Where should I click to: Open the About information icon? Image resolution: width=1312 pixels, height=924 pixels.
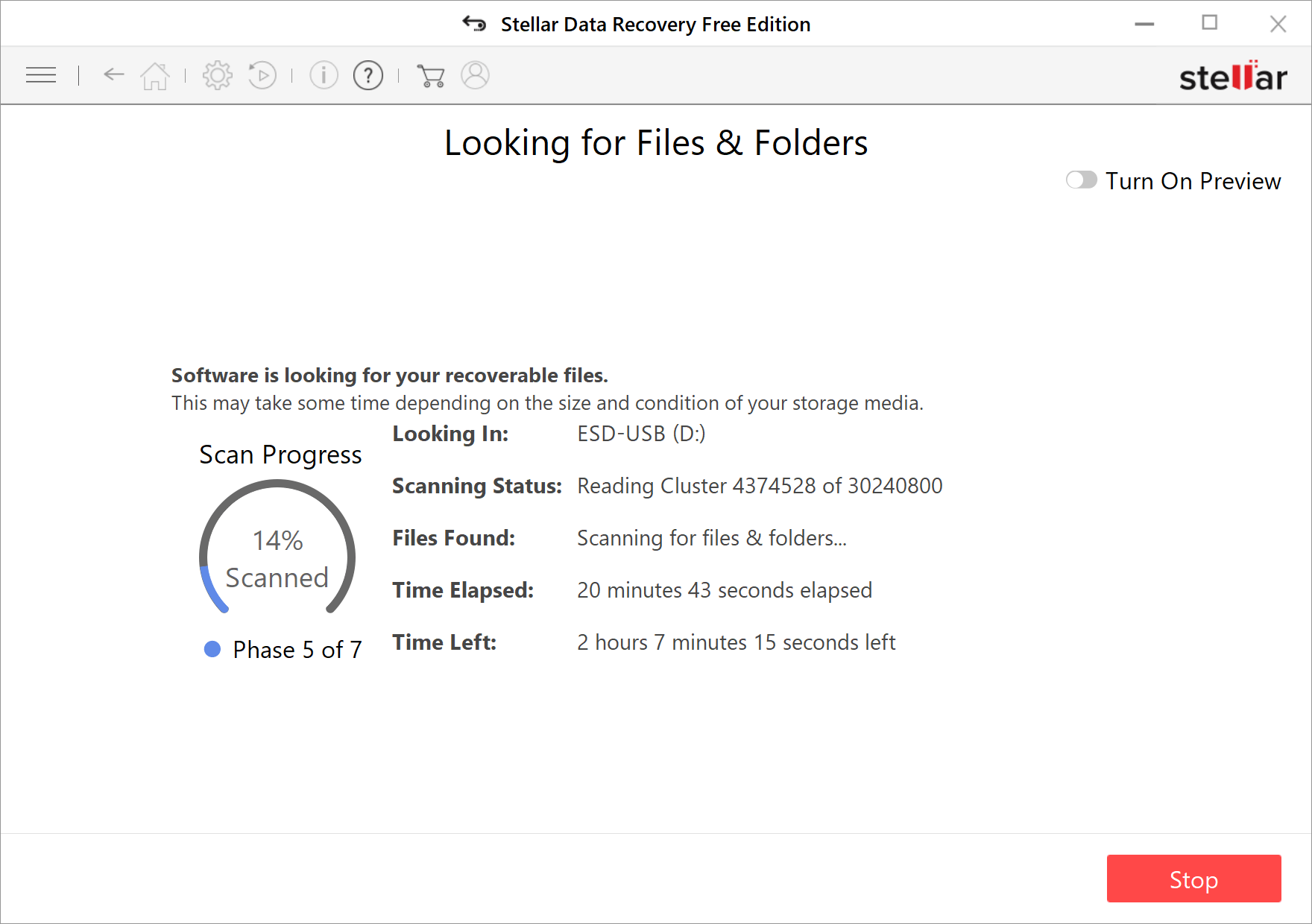324,75
